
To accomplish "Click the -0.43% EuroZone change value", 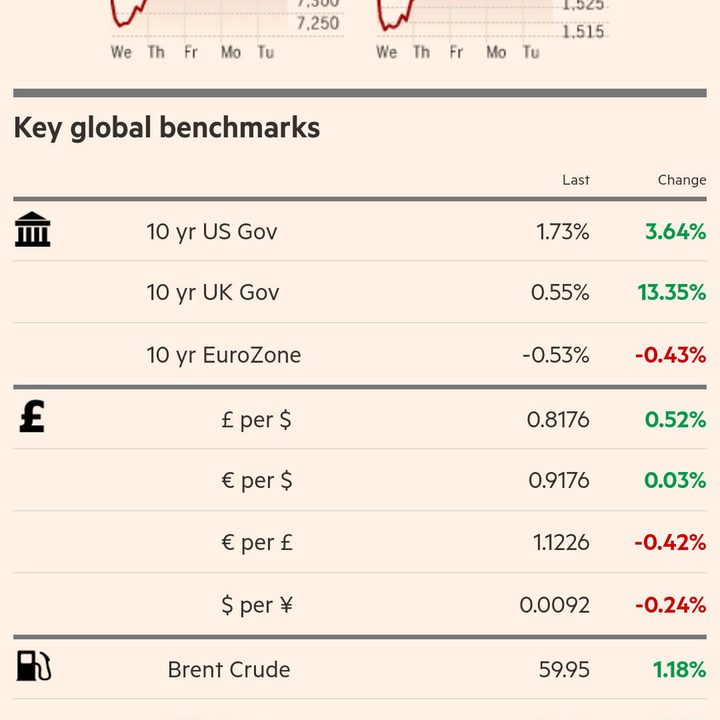I will 670,355.
